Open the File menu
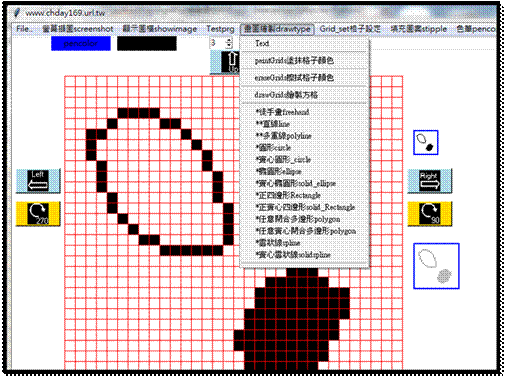The image size is (508, 380). (x=24, y=29)
